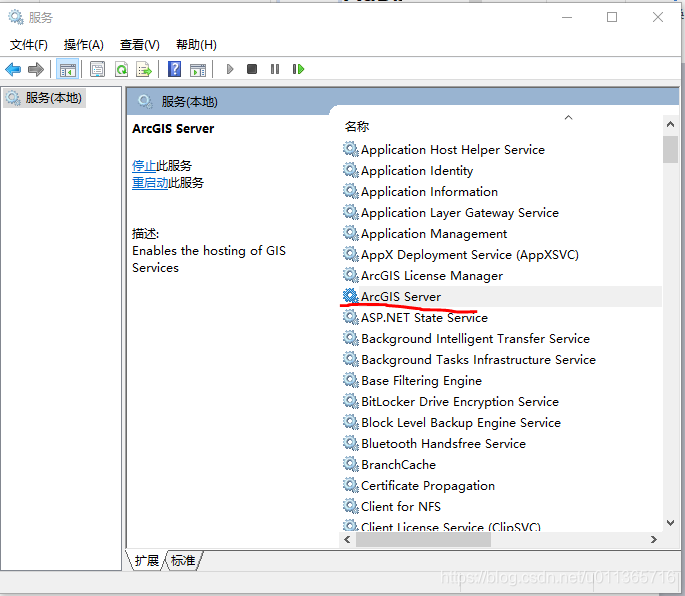Click gear icon beside BranchCache
The image size is (685, 596).
click(x=350, y=464)
